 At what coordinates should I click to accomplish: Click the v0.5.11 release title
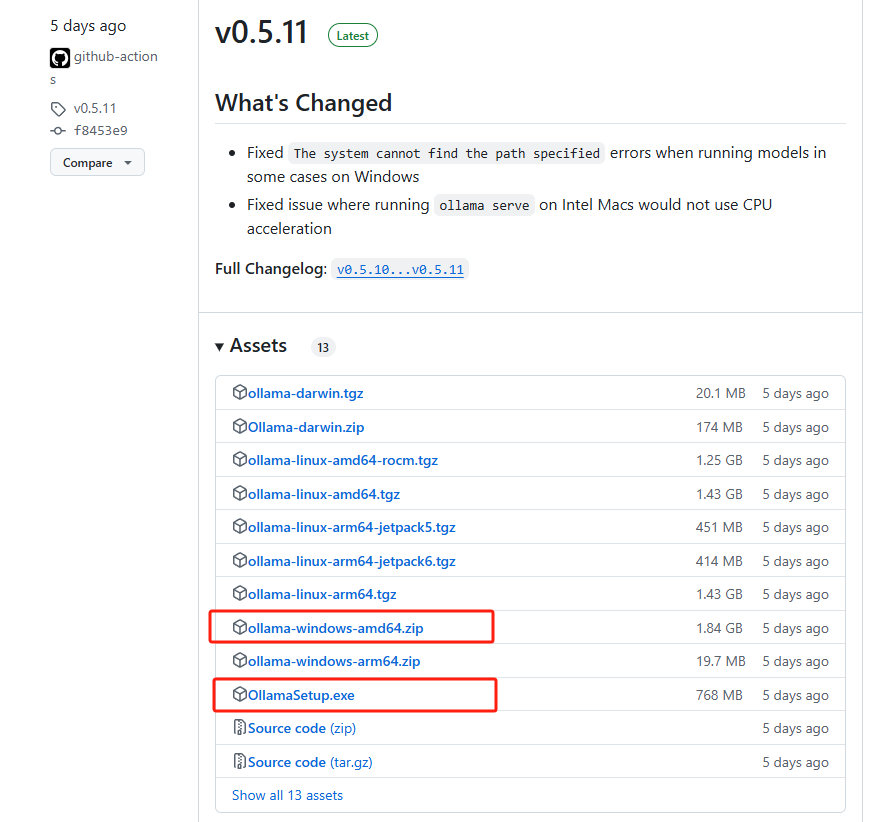261,32
